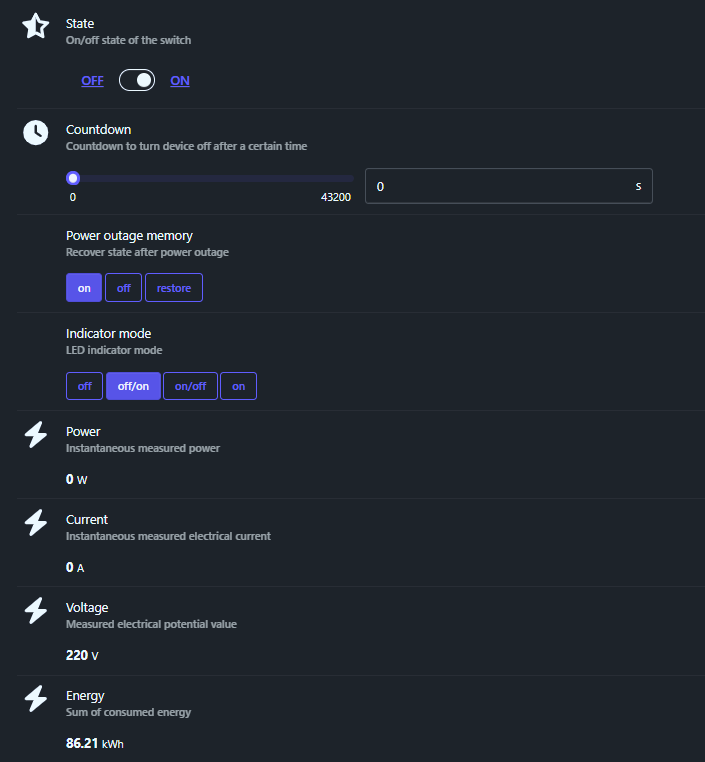Image resolution: width=705 pixels, height=762 pixels.
Task: Click the clock icon beside Countdown
Action: coord(36,133)
